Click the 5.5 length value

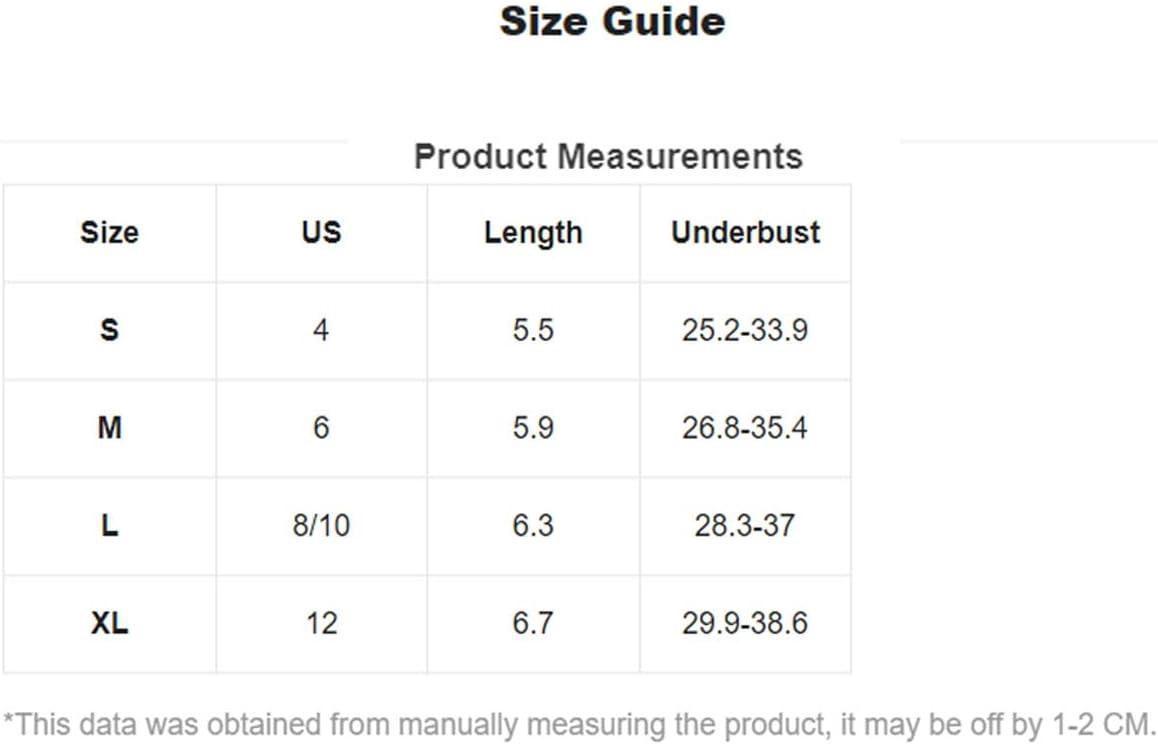[x=533, y=330]
